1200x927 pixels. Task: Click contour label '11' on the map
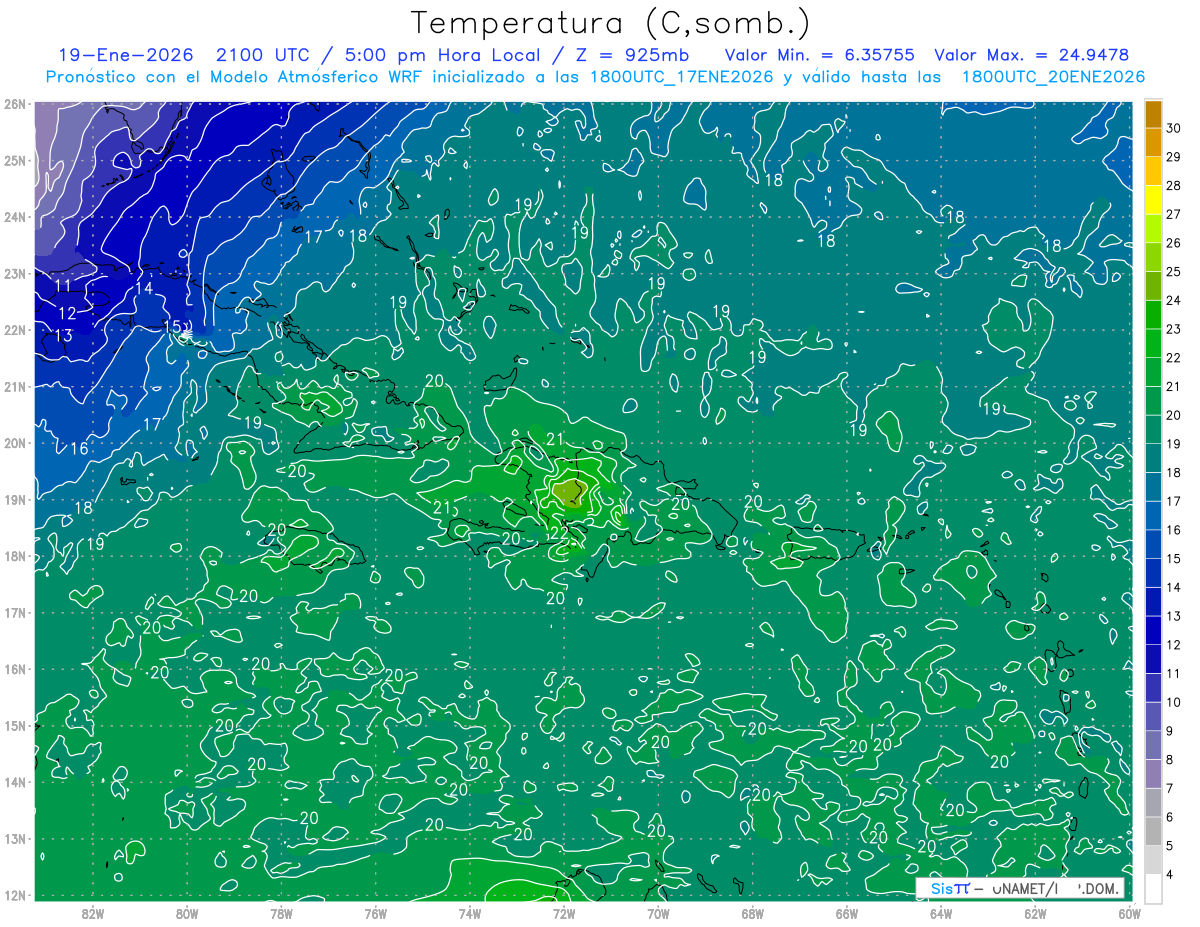click(x=63, y=286)
